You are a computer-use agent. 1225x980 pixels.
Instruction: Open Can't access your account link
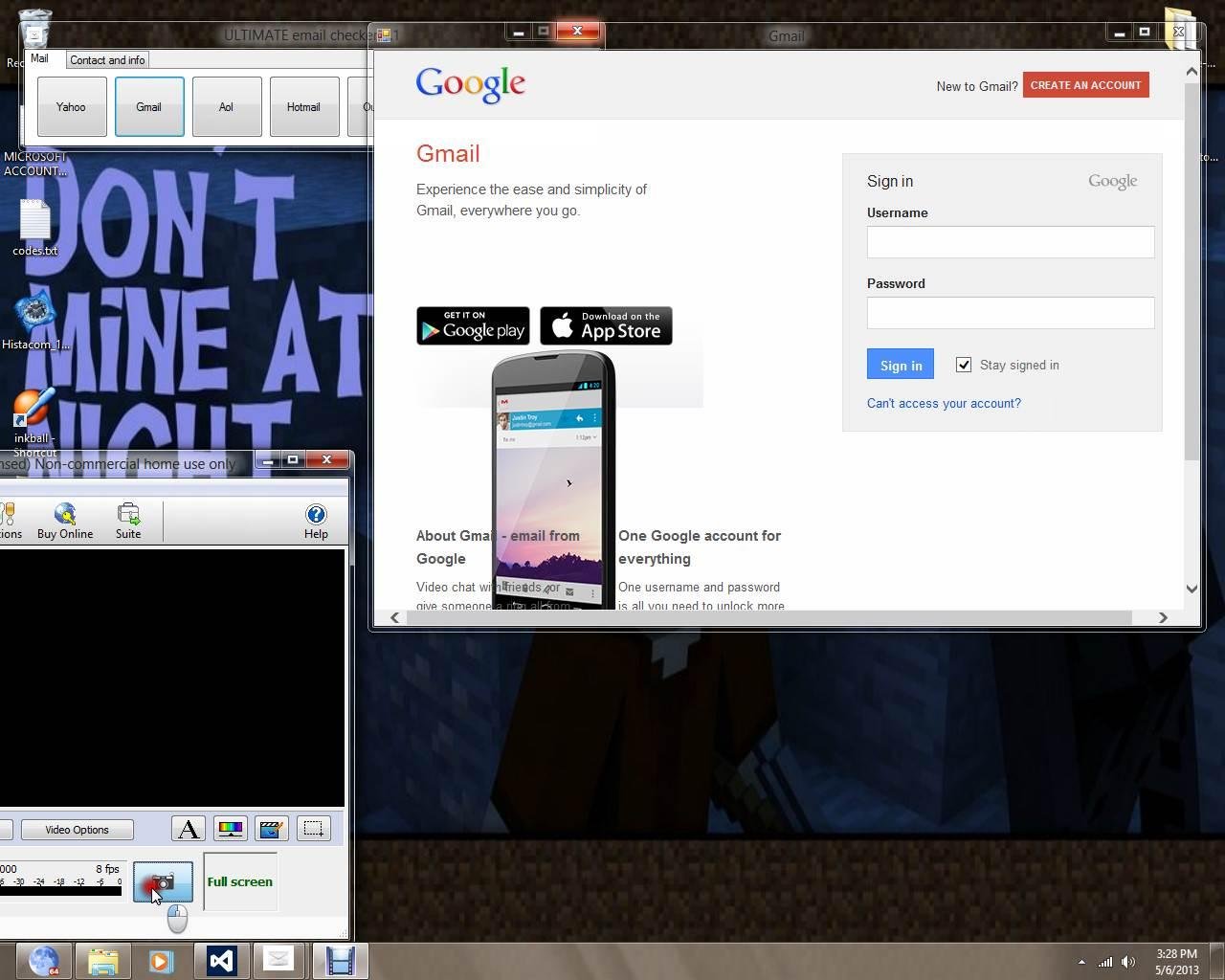point(944,403)
